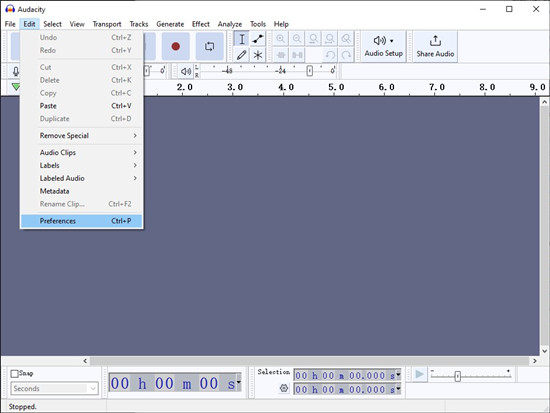Select the Envelope tool
The height and width of the screenshot is (413, 550).
pyautogui.click(x=258, y=39)
